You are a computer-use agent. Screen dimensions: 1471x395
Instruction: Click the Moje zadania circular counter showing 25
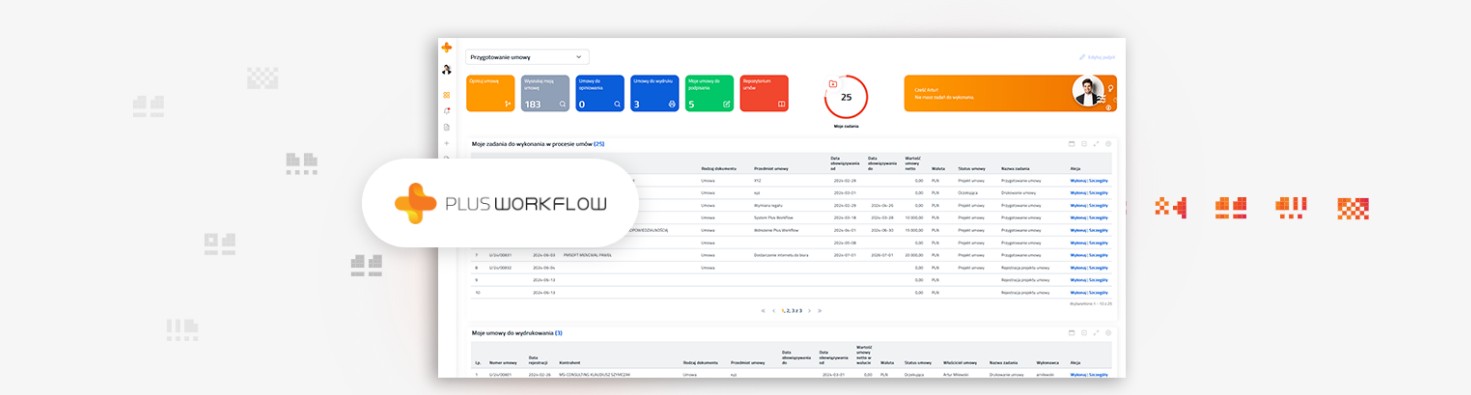(846, 97)
